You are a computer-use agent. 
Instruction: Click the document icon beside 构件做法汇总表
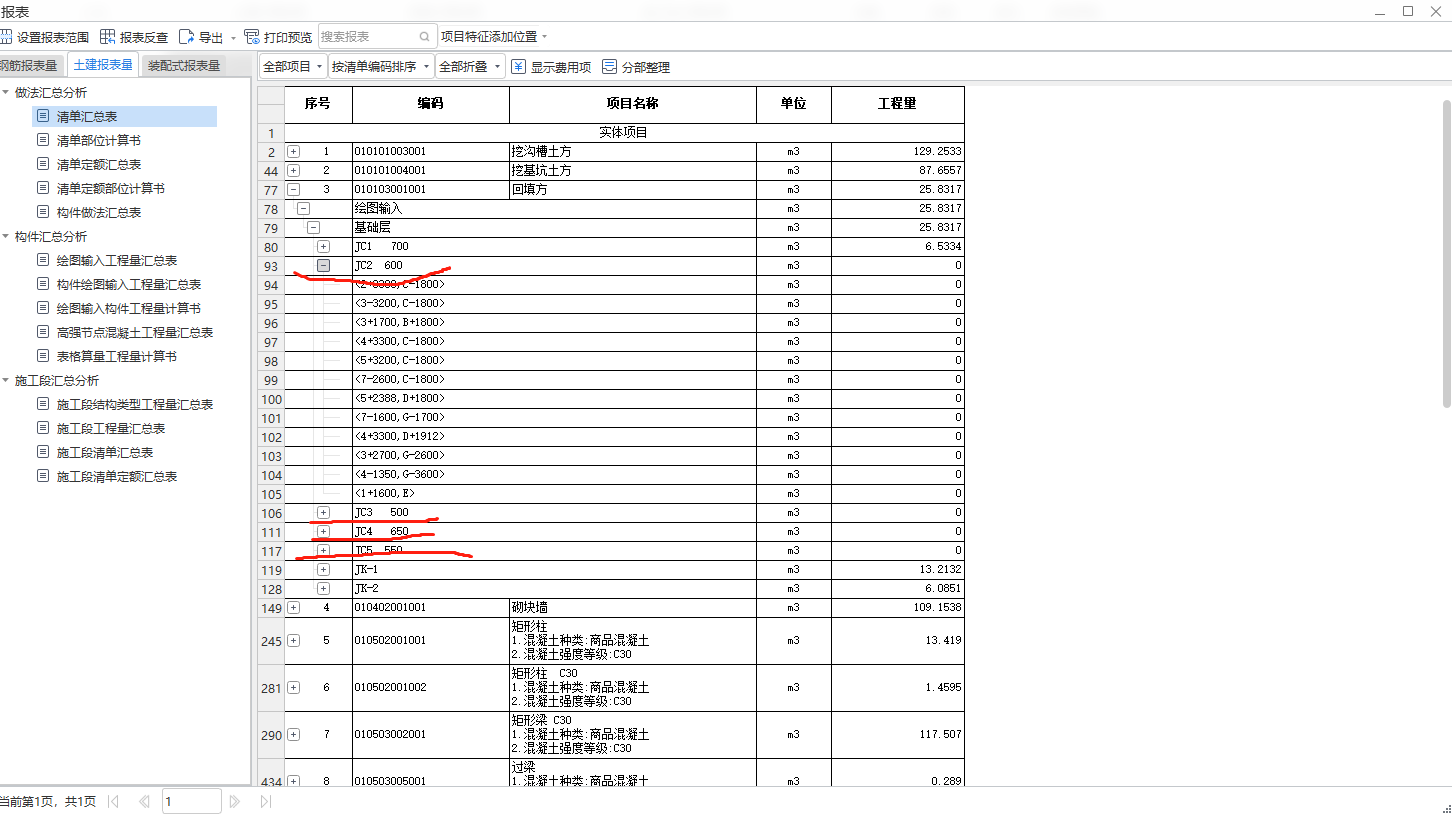(43, 212)
